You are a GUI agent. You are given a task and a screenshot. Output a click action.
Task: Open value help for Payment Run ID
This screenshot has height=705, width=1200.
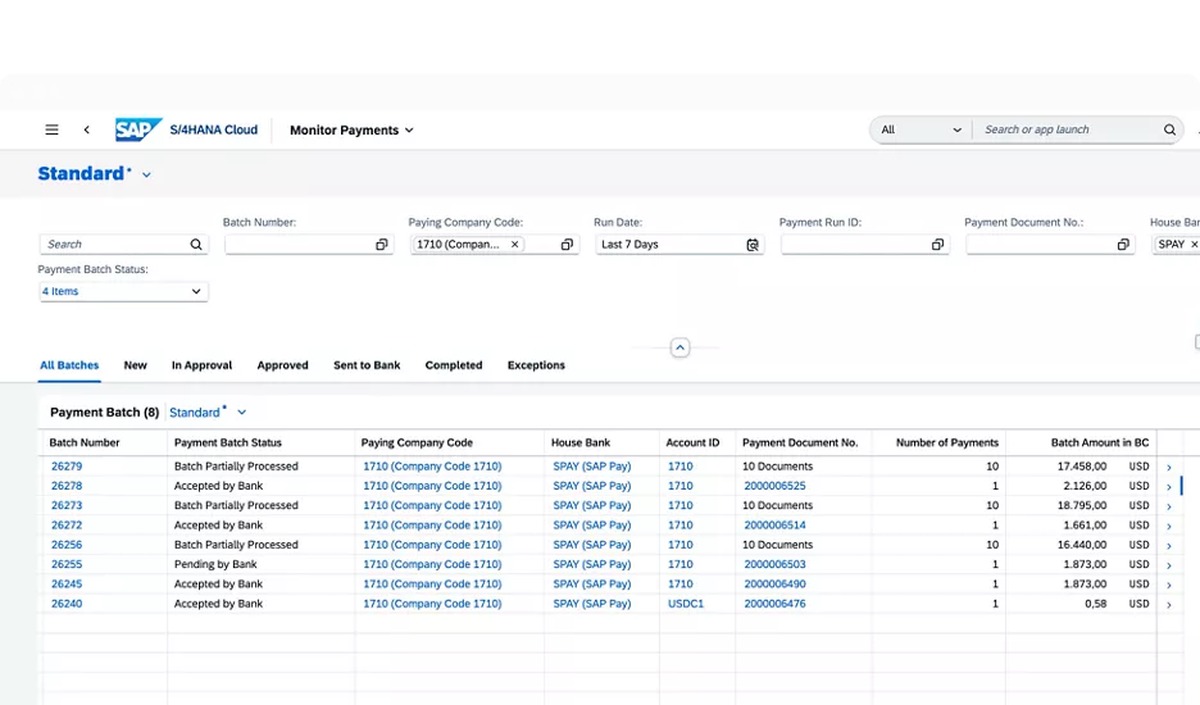(938, 244)
